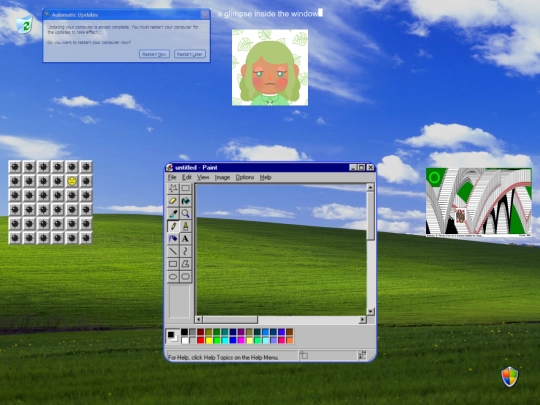
Task: Pick the bright red palette swatch
Action: coord(201,341)
